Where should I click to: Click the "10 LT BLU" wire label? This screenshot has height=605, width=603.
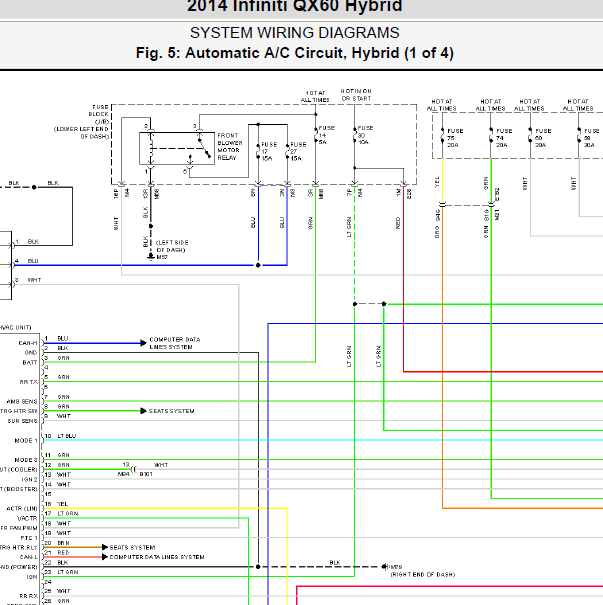pyautogui.click(x=61, y=436)
